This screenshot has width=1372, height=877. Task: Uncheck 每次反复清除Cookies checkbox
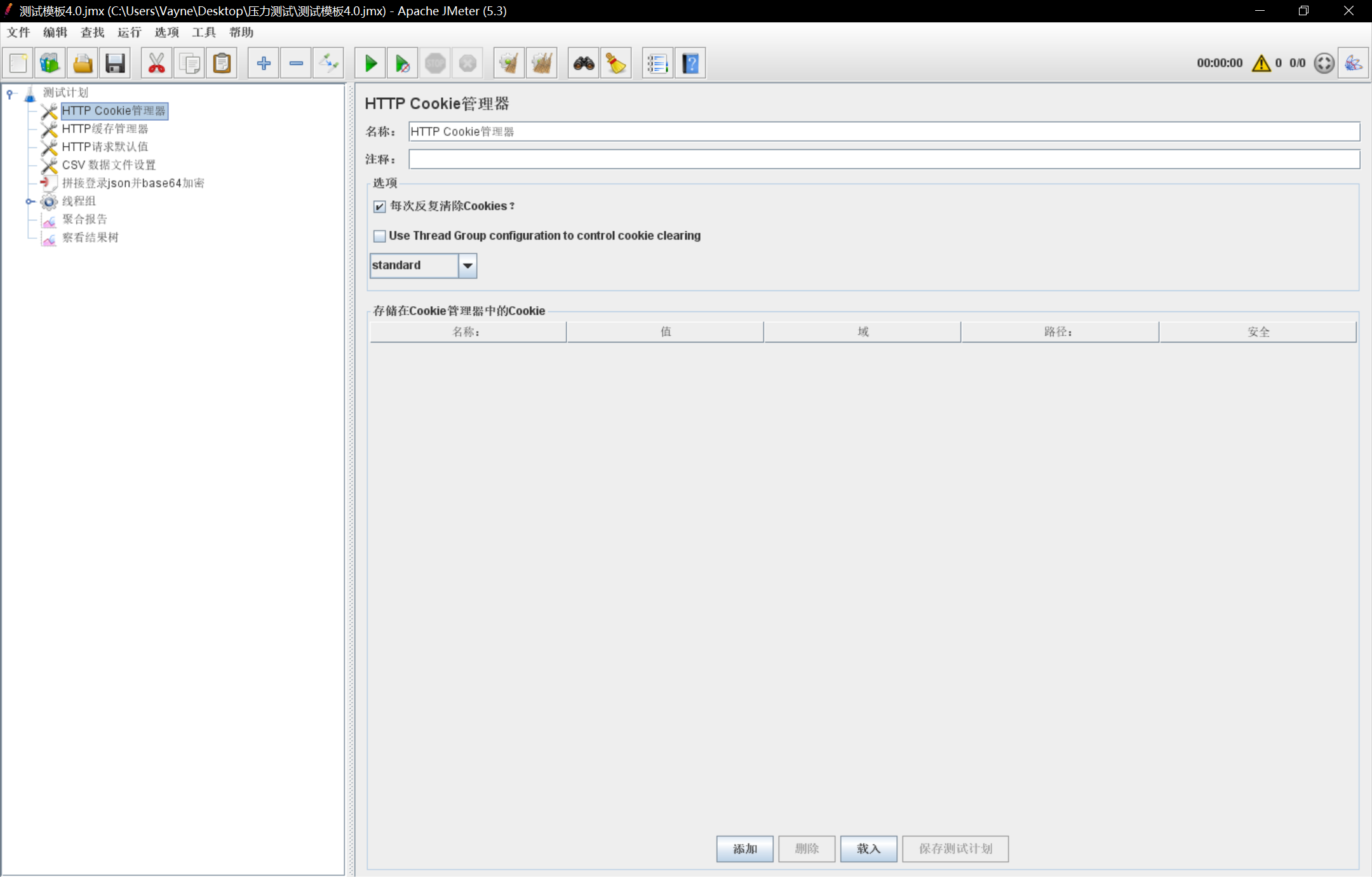pyautogui.click(x=380, y=207)
